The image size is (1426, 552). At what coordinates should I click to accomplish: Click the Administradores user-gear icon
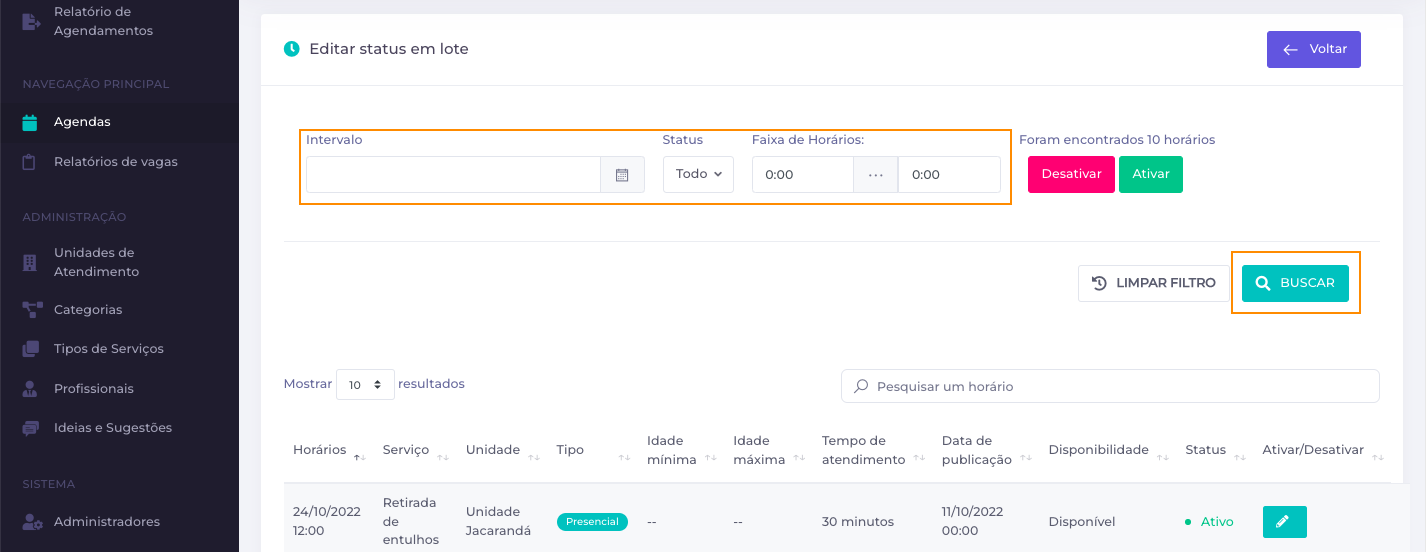(32, 522)
